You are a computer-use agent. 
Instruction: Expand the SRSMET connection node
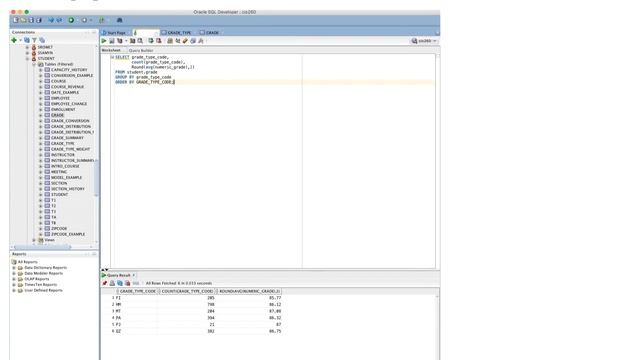27,47
